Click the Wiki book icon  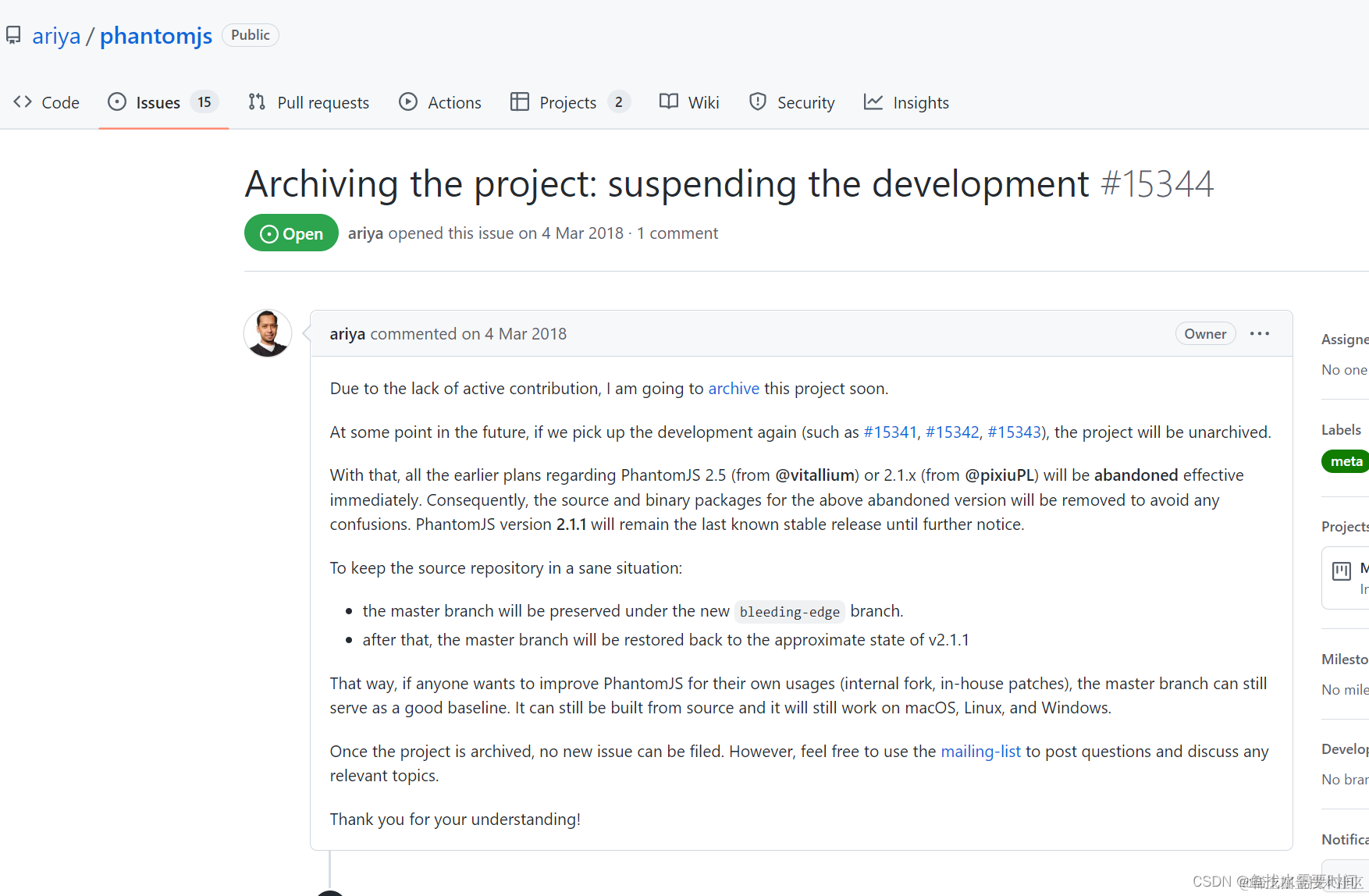[669, 102]
